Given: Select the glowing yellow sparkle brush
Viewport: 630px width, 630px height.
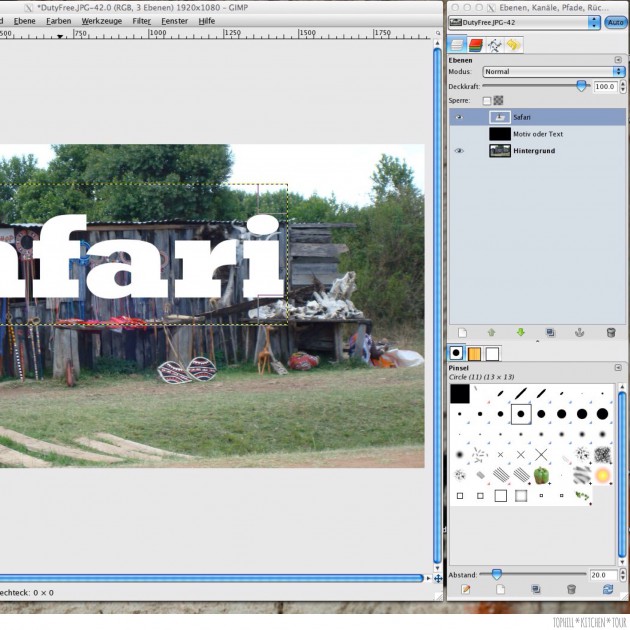Looking at the screenshot, I should click(x=602, y=475).
